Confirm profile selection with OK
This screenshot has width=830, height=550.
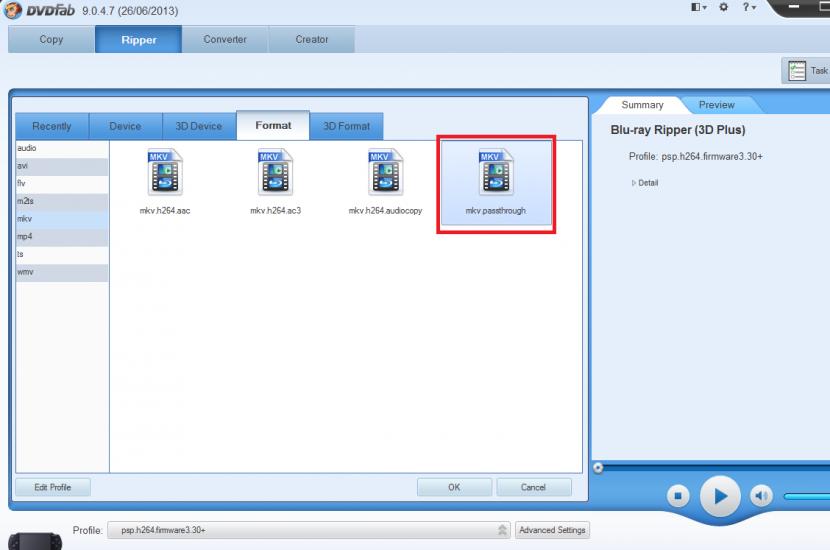click(454, 487)
